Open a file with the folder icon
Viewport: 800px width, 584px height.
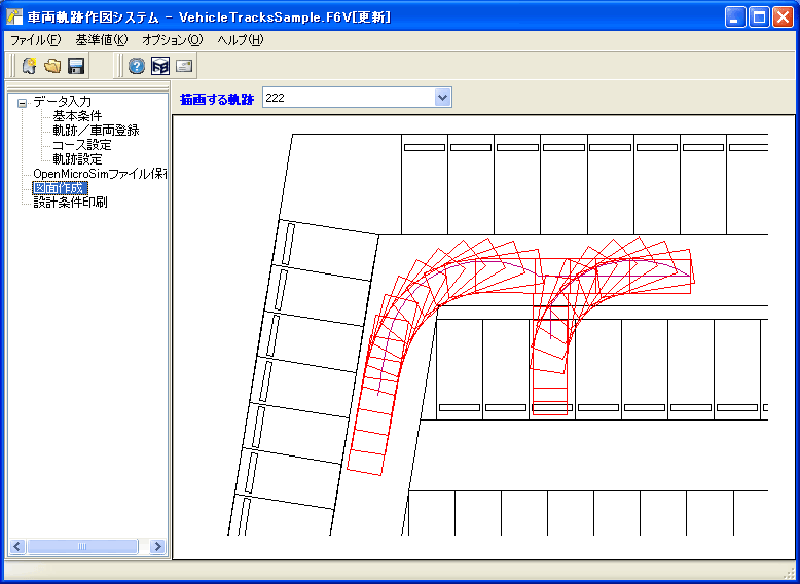(x=52, y=66)
